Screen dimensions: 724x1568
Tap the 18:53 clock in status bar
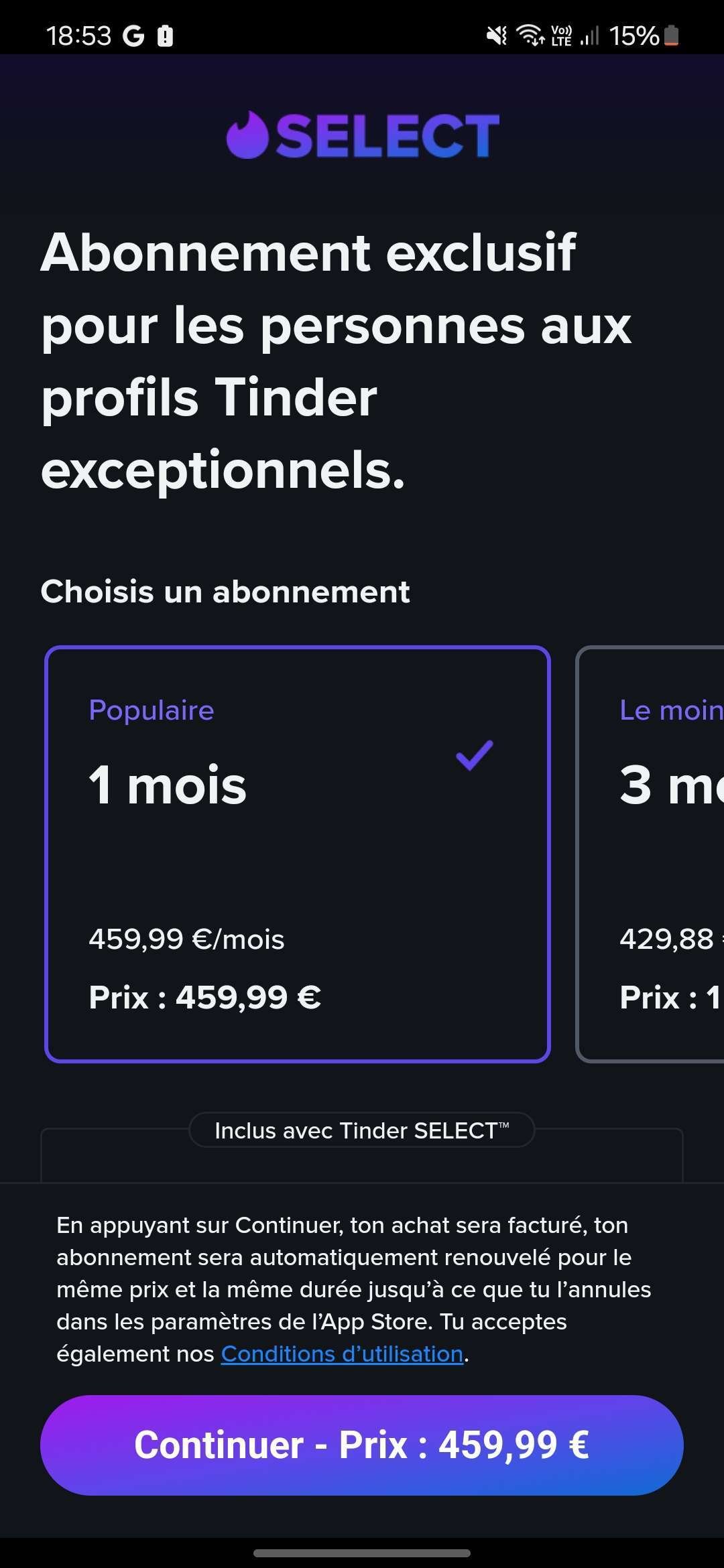pyautogui.click(x=78, y=36)
